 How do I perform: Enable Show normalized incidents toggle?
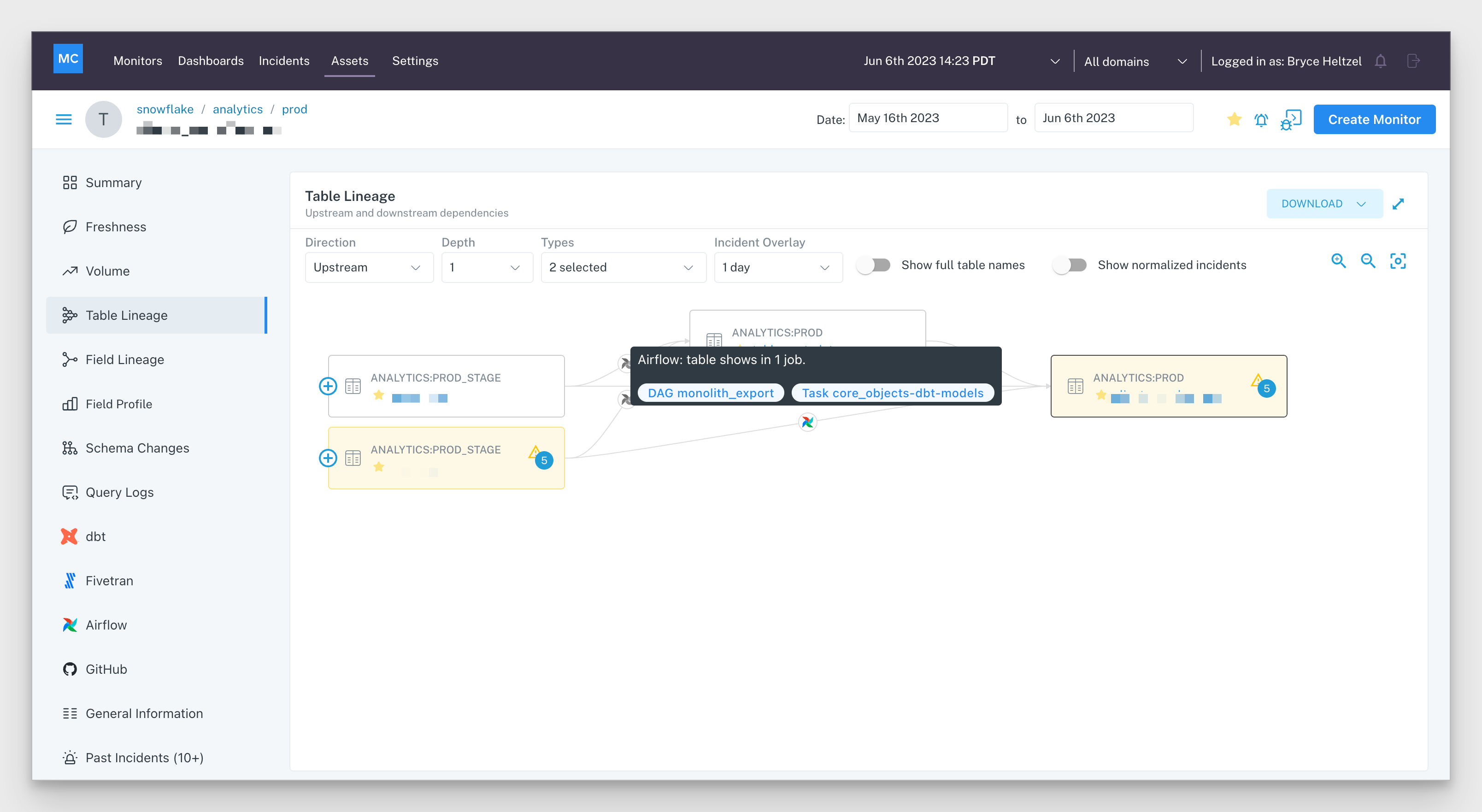point(1070,265)
